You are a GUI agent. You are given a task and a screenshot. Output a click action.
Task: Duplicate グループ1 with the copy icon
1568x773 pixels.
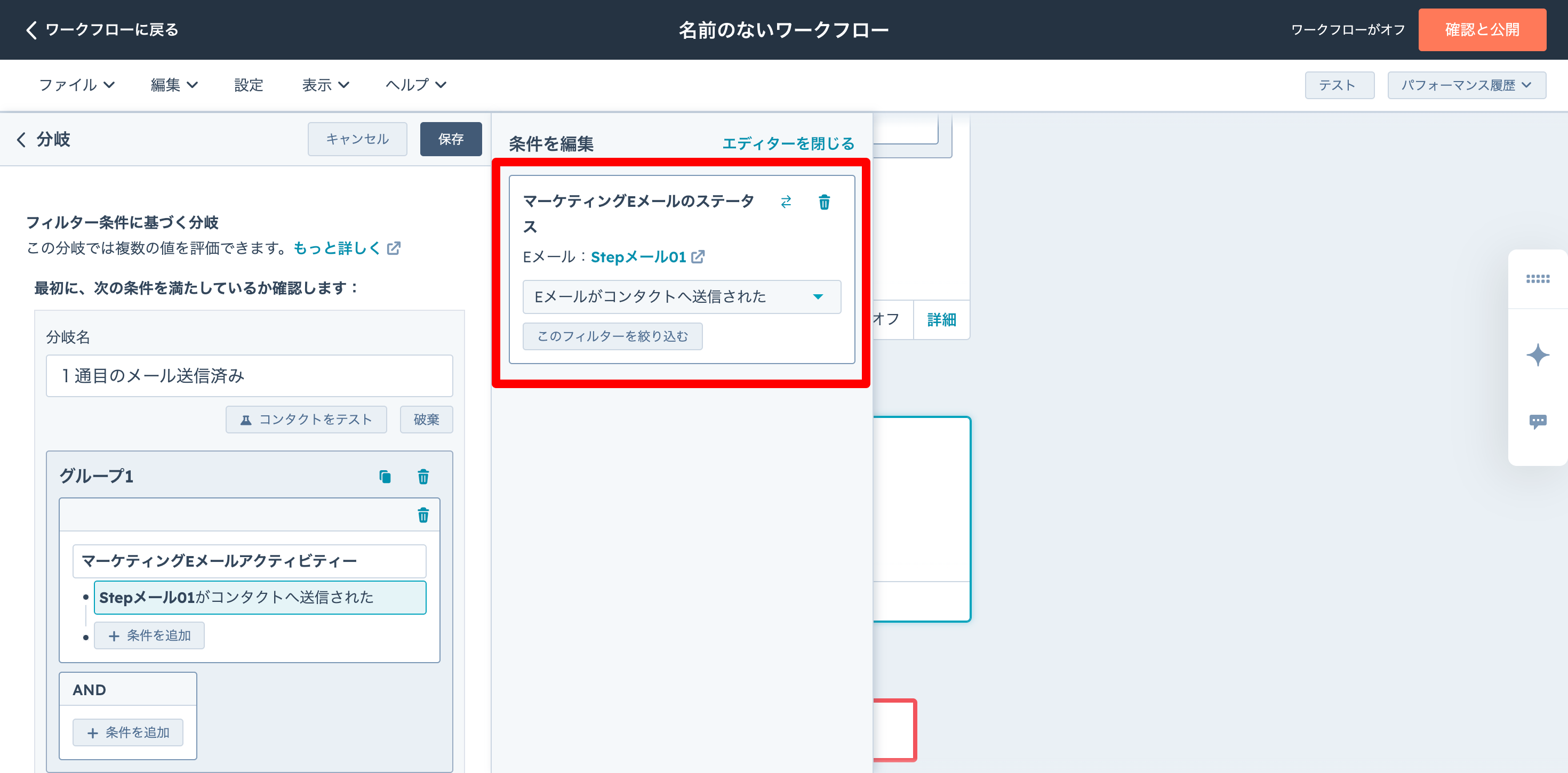pyautogui.click(x=385, y=477)
